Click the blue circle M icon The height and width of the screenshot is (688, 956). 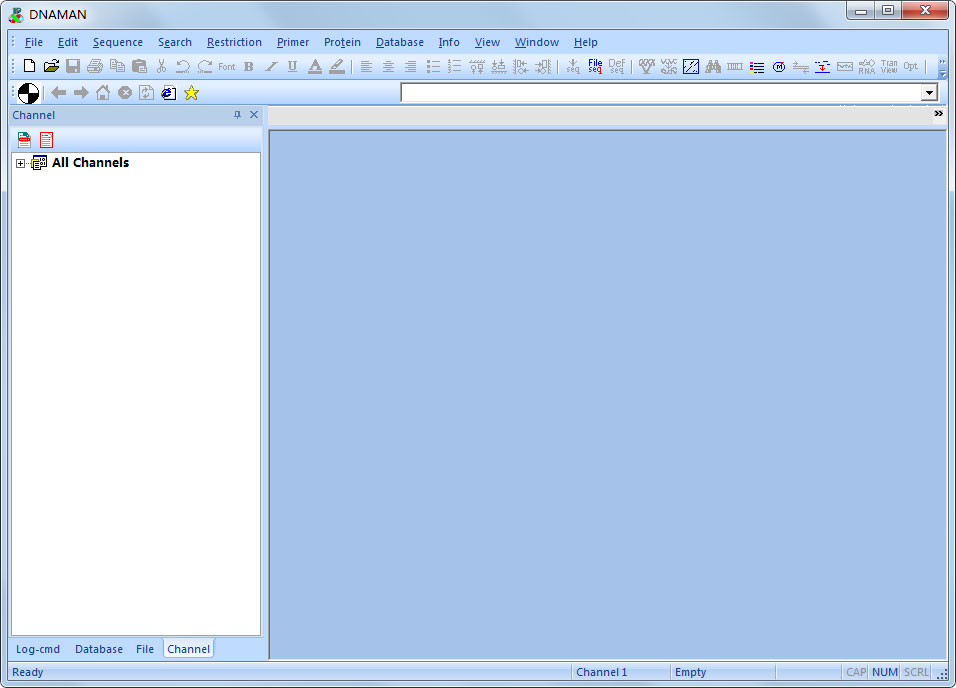(779, 66)
